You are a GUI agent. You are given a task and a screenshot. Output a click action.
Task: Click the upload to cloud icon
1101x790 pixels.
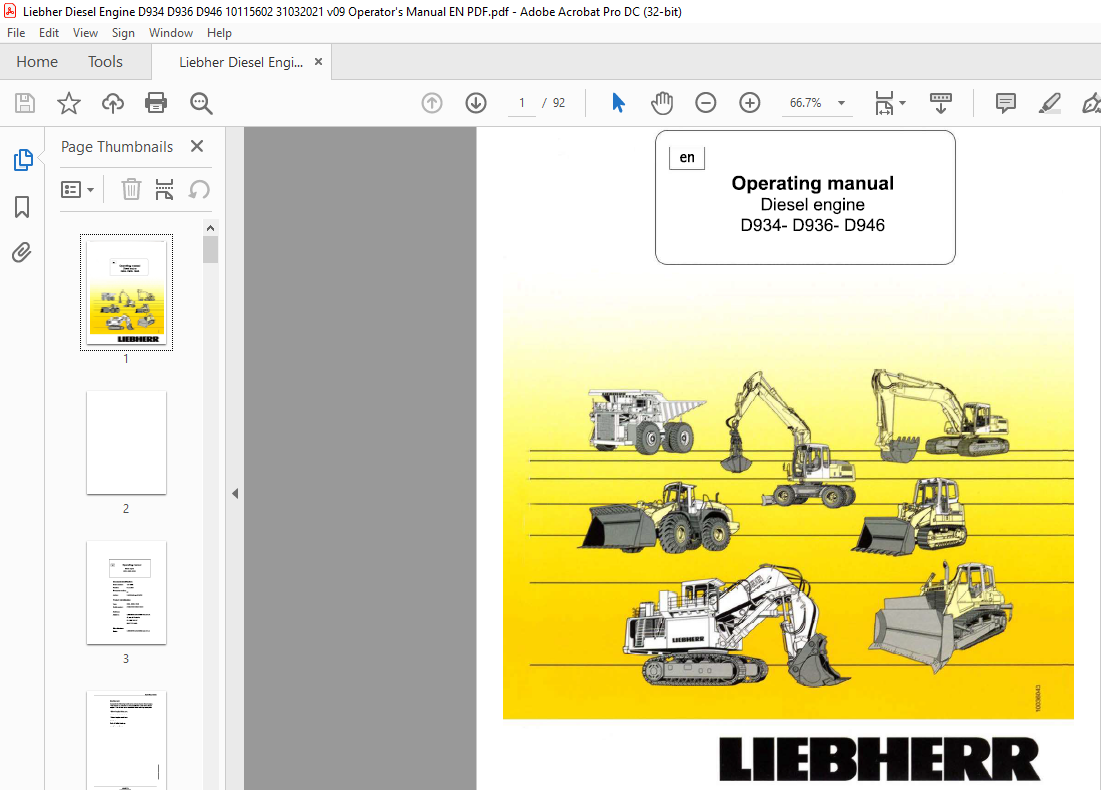(112, 103)
